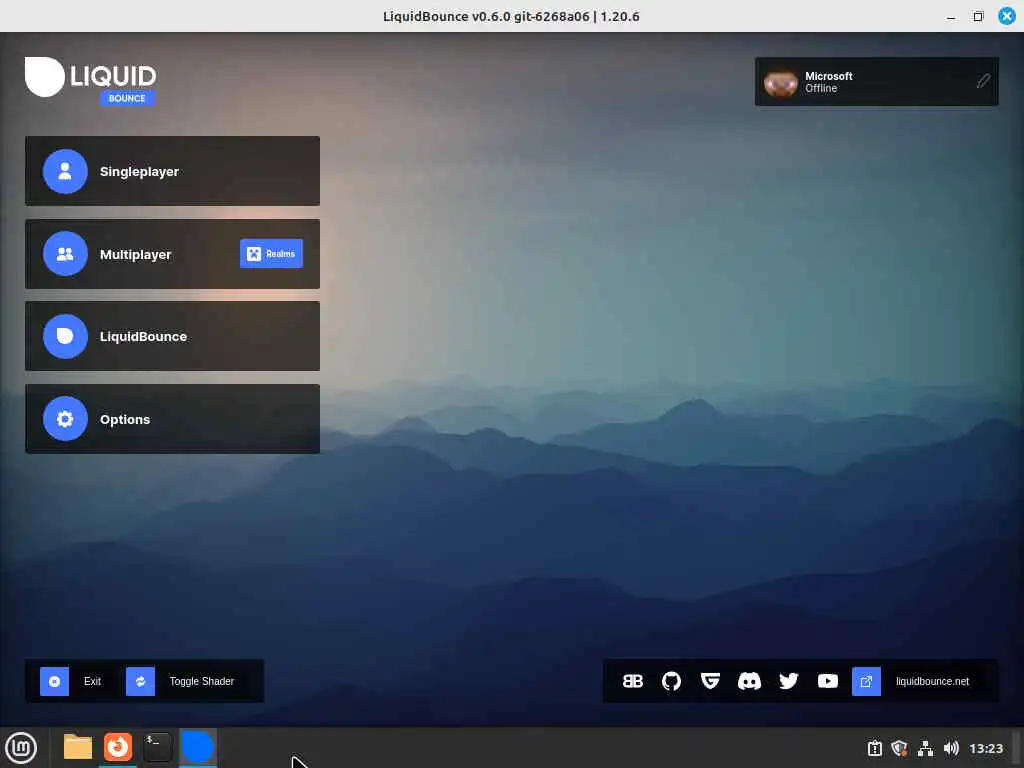The image size is (1024, 768).
Task: Open the Files folder in the taskbar
Action: (78, 747)
